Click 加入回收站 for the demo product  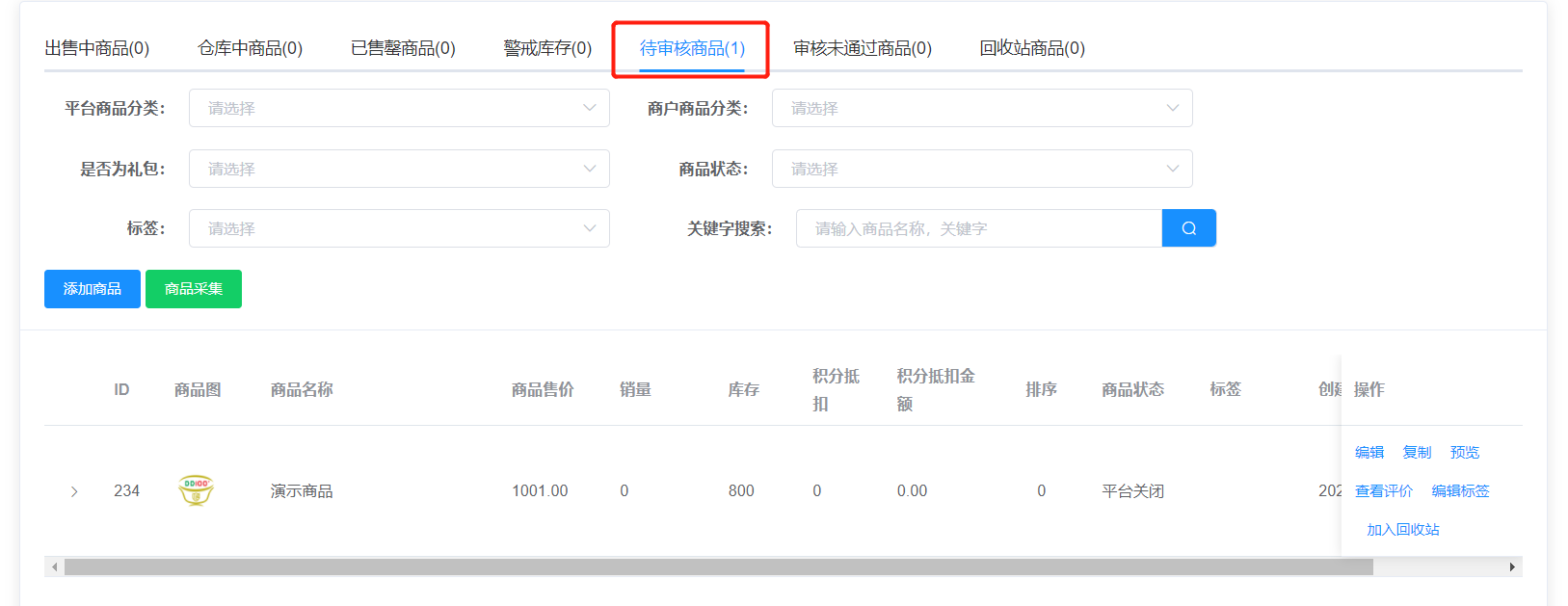click(x=1402, y=529)
